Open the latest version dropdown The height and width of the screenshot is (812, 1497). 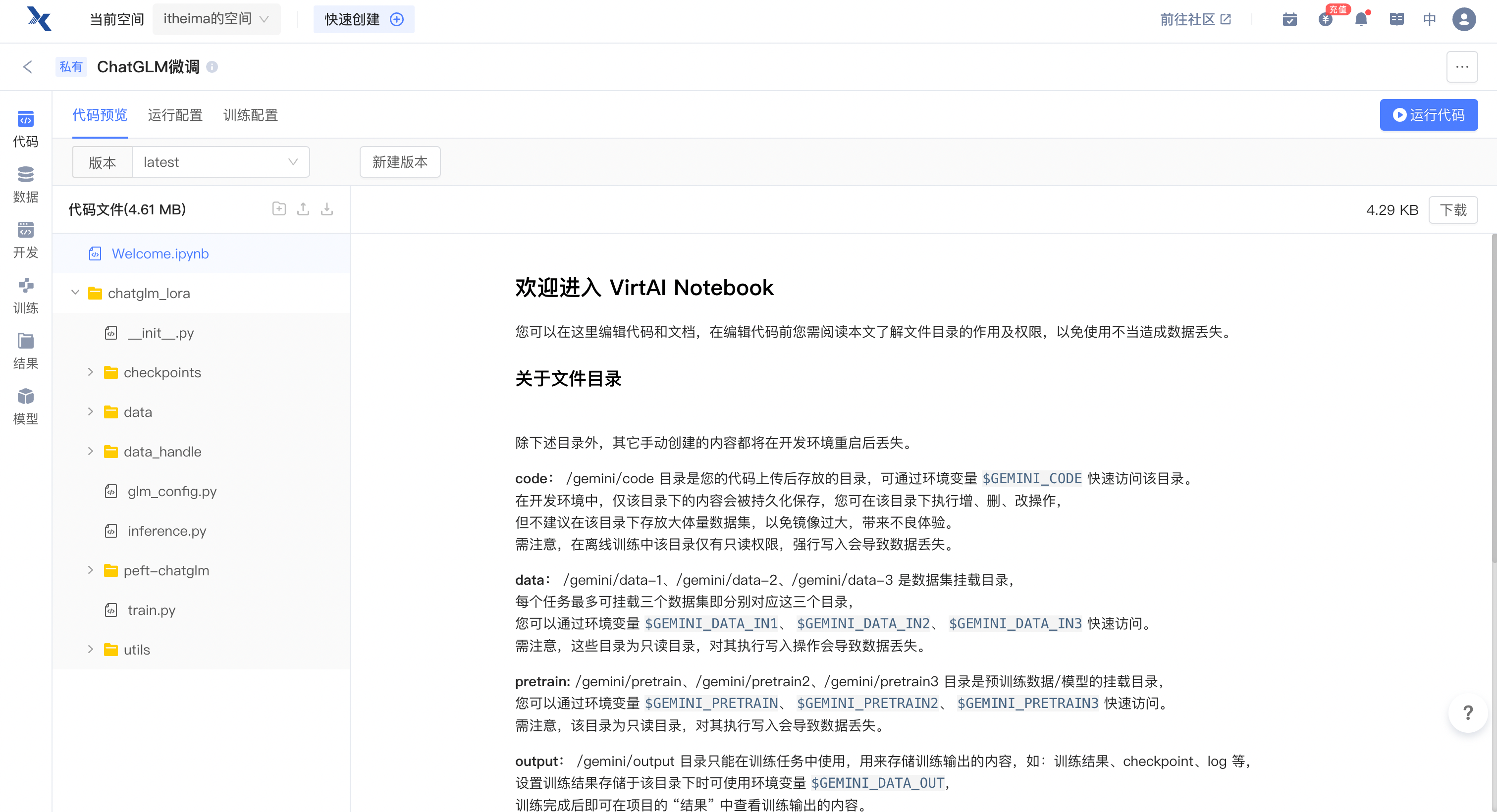coord(220,162)
